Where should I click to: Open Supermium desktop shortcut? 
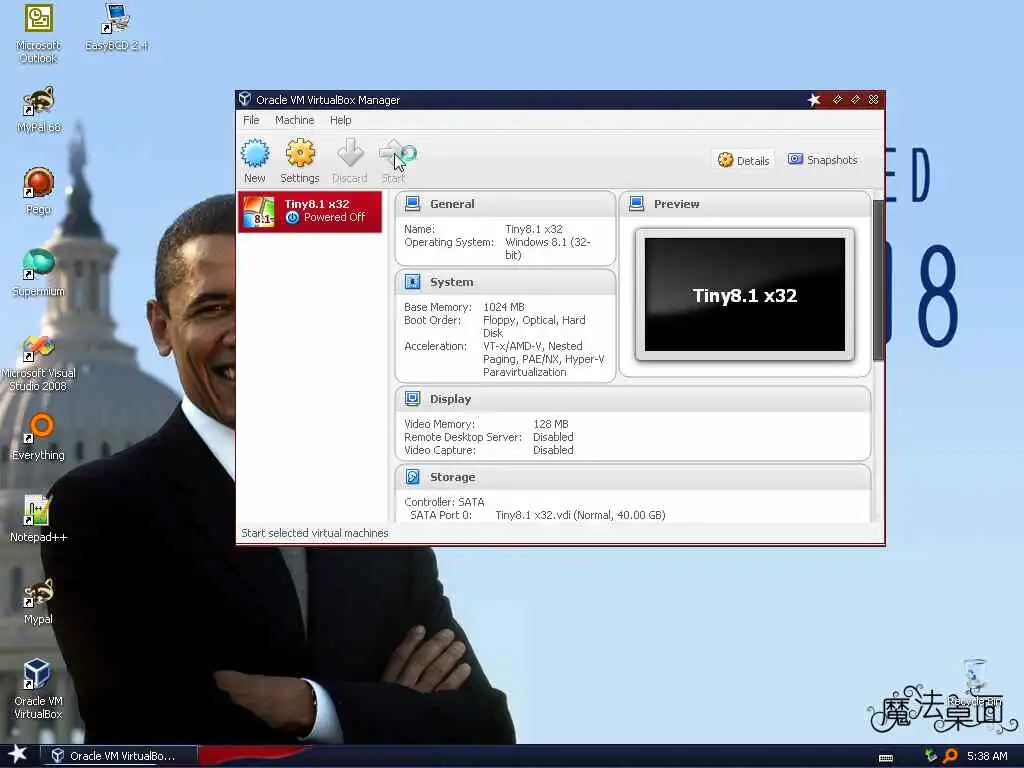(x=39, y=273)
